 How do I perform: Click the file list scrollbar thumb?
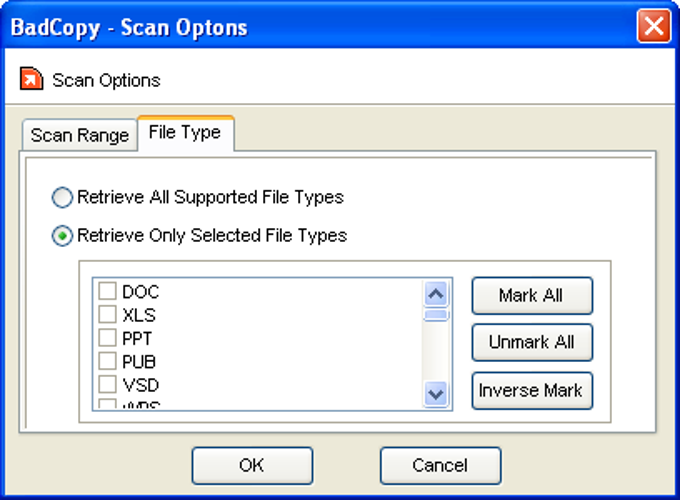click(436, 315)
